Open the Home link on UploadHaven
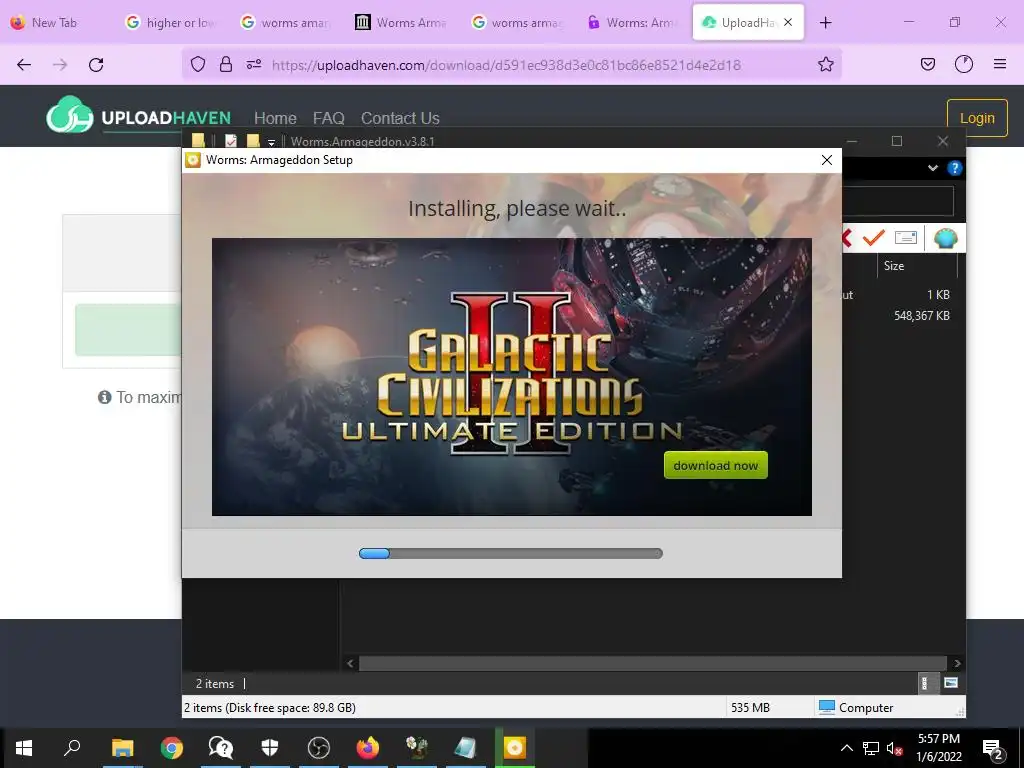The width and height of the screenshot is (1024, 768). 275,118
